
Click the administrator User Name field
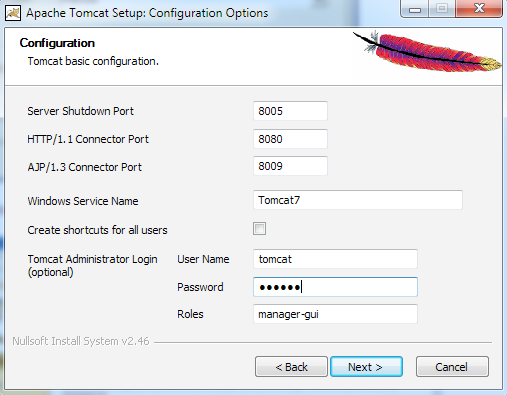coord(335,259)
